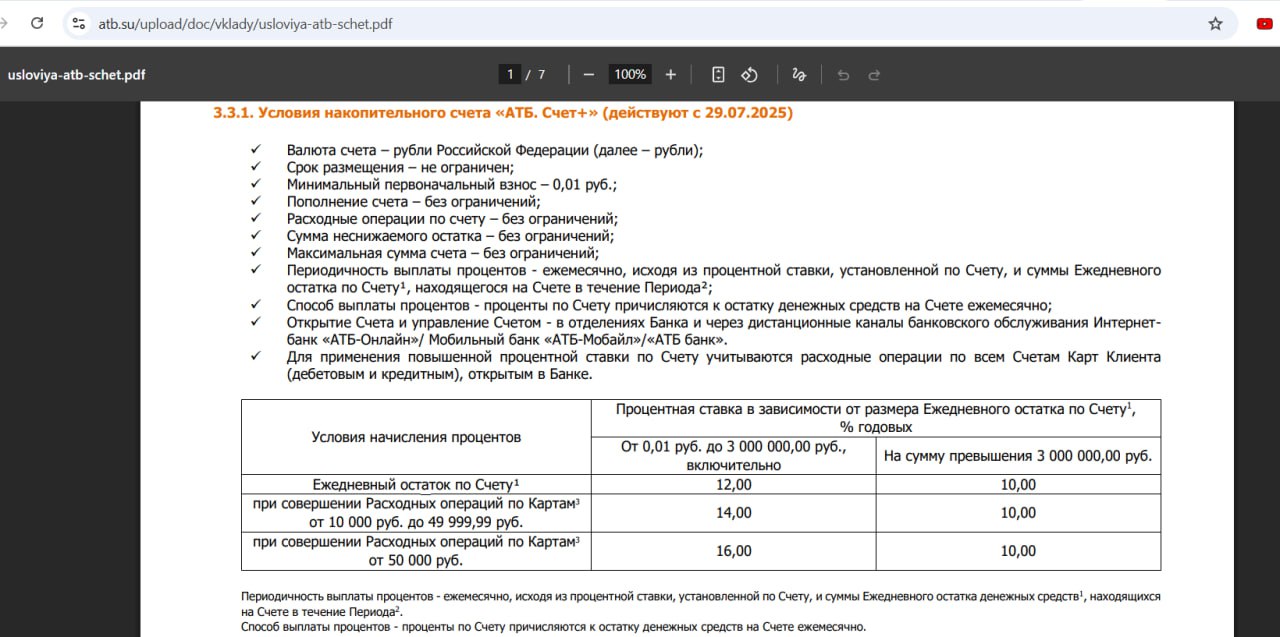Click table row label "Ежедневный остаток по Счету"
The image size is (1280, 637).
[x=416, y=484]
